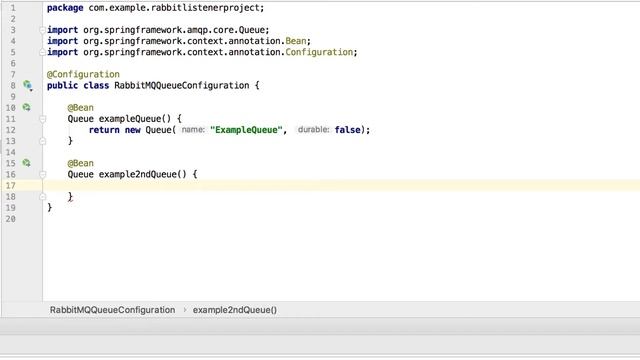Click the public class keywords
This screenshot has height=360, width=640.
[78, 85]
